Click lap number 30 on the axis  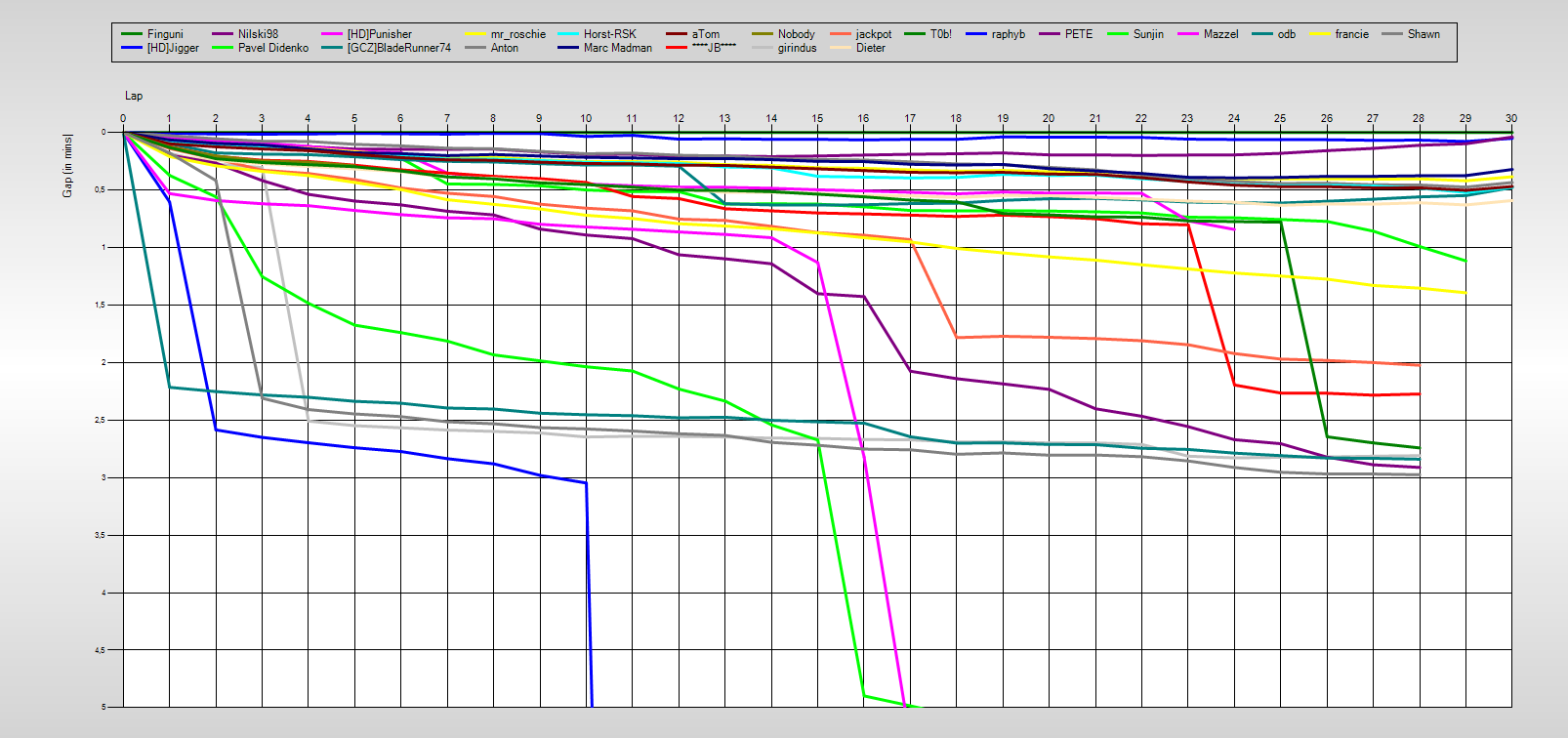pyautogui.click(x=1510, y=118)
